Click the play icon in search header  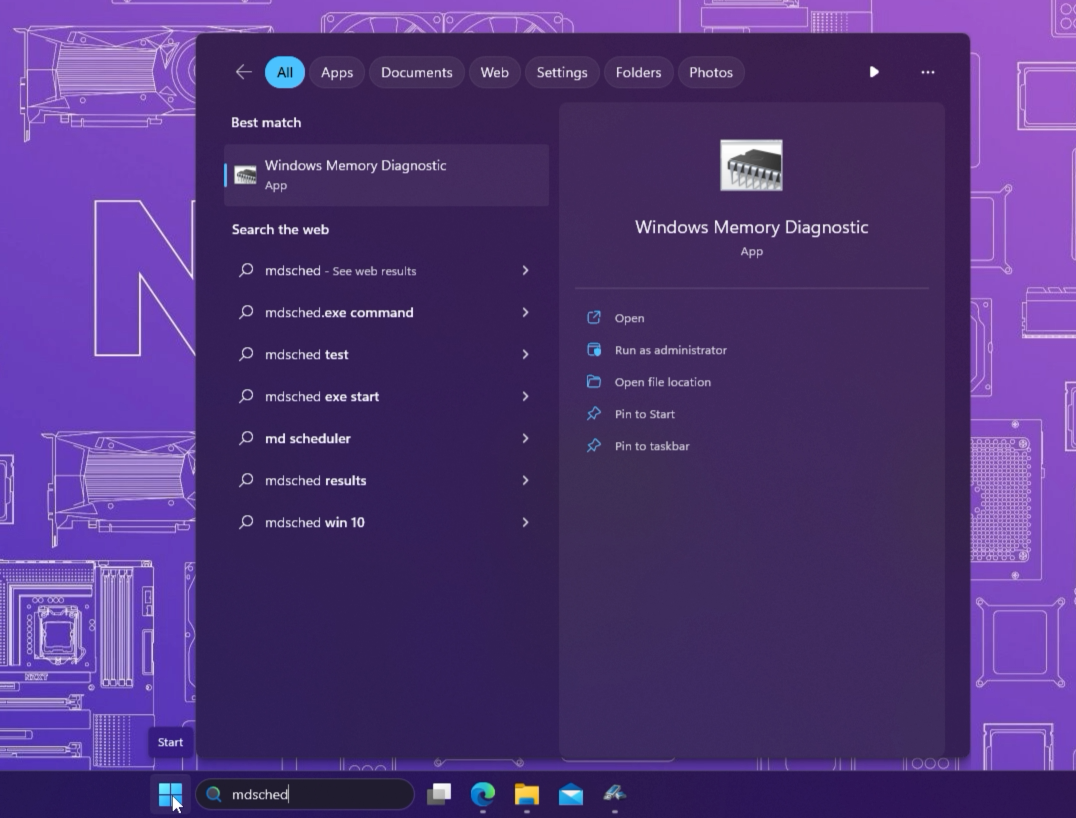(874, 72)
